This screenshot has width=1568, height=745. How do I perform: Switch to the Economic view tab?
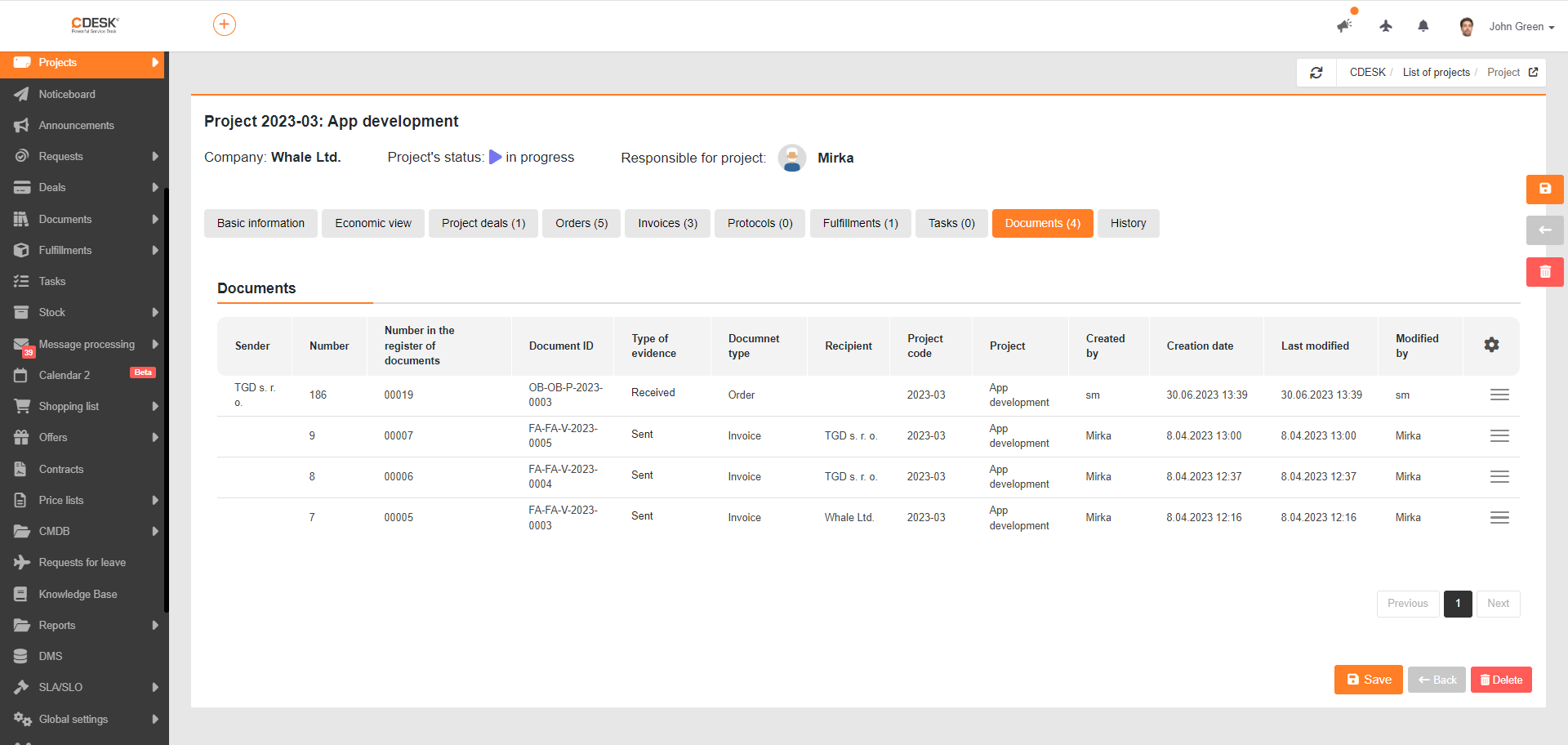coord(373,223)
